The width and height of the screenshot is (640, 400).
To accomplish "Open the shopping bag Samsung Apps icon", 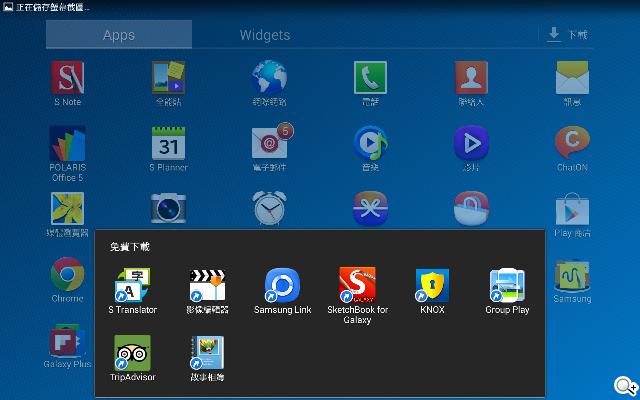I will pyautogui.click(x=471, y=208).
